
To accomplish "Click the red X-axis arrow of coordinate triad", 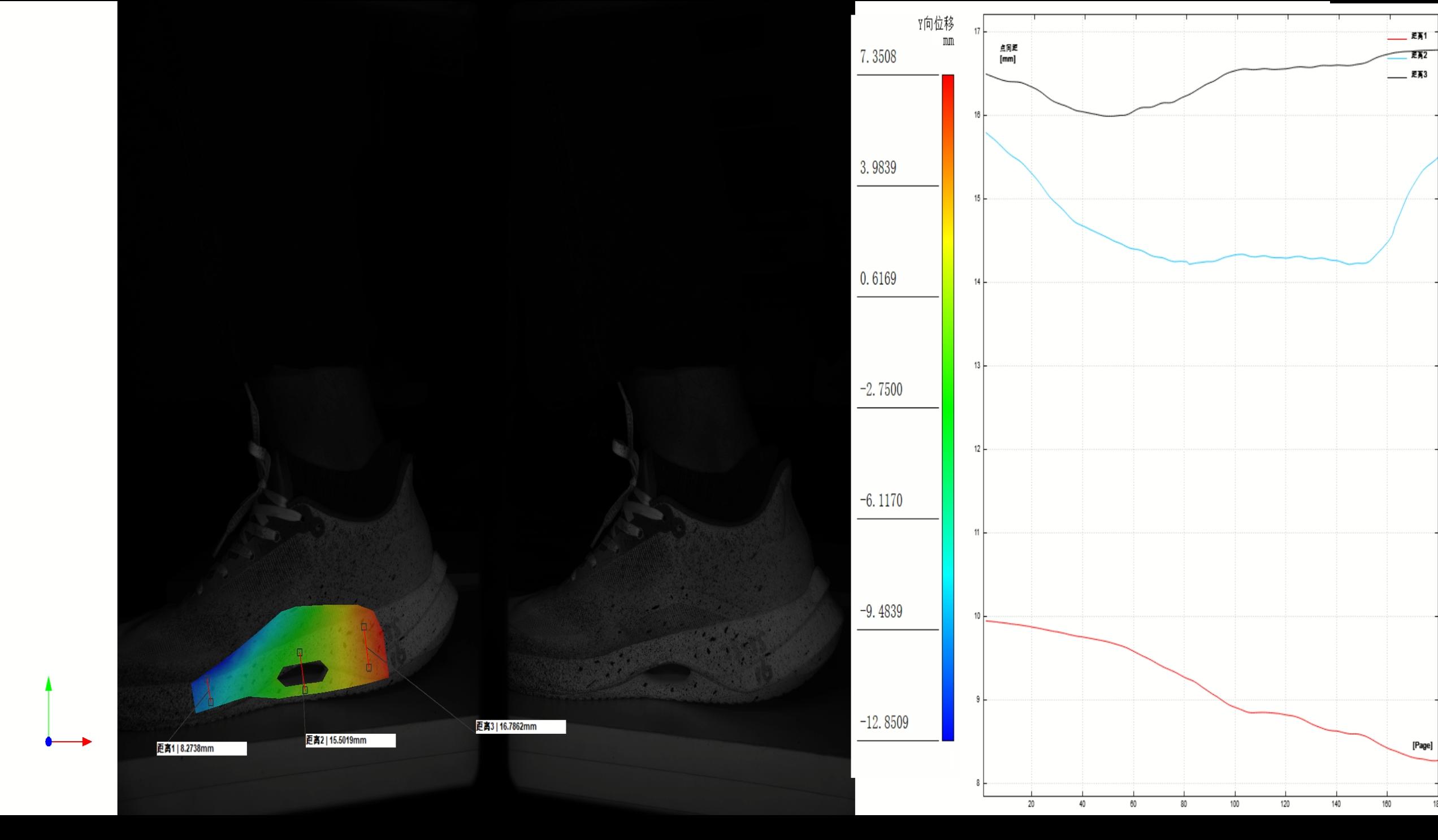I will (86, 742).
